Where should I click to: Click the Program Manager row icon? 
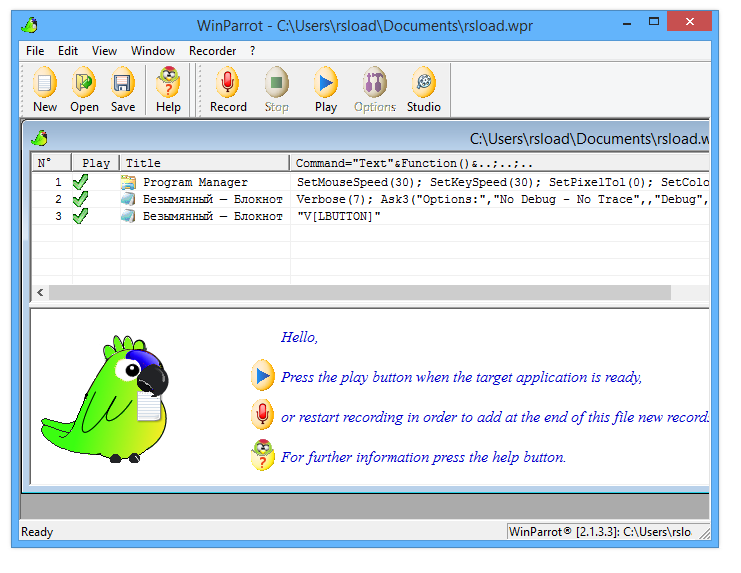(128, 182)
